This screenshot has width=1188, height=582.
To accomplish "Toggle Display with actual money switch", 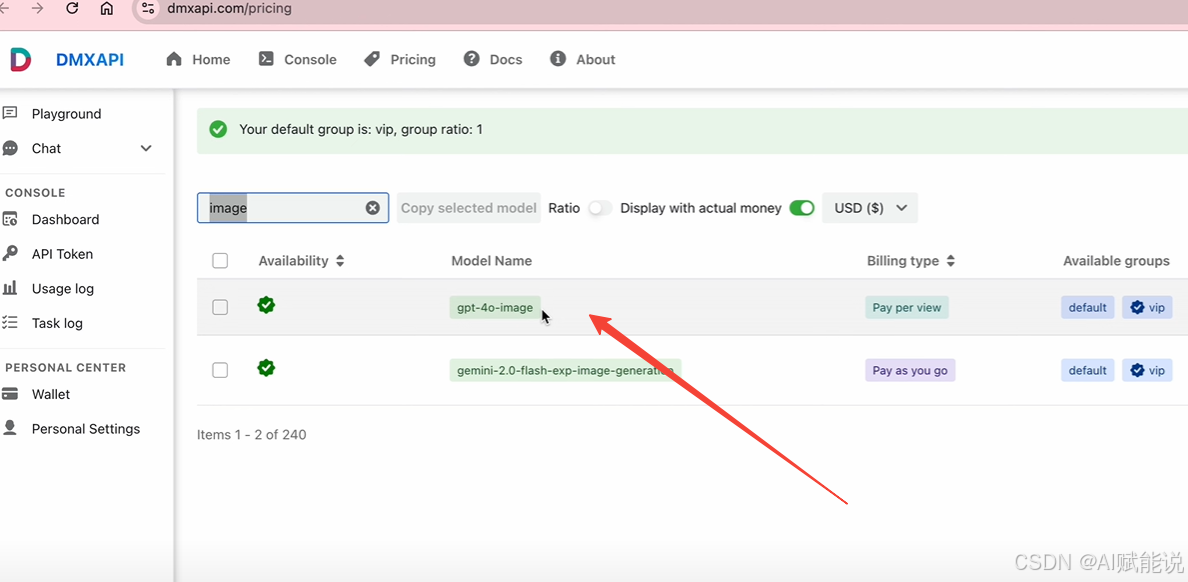I will point(802,208).
